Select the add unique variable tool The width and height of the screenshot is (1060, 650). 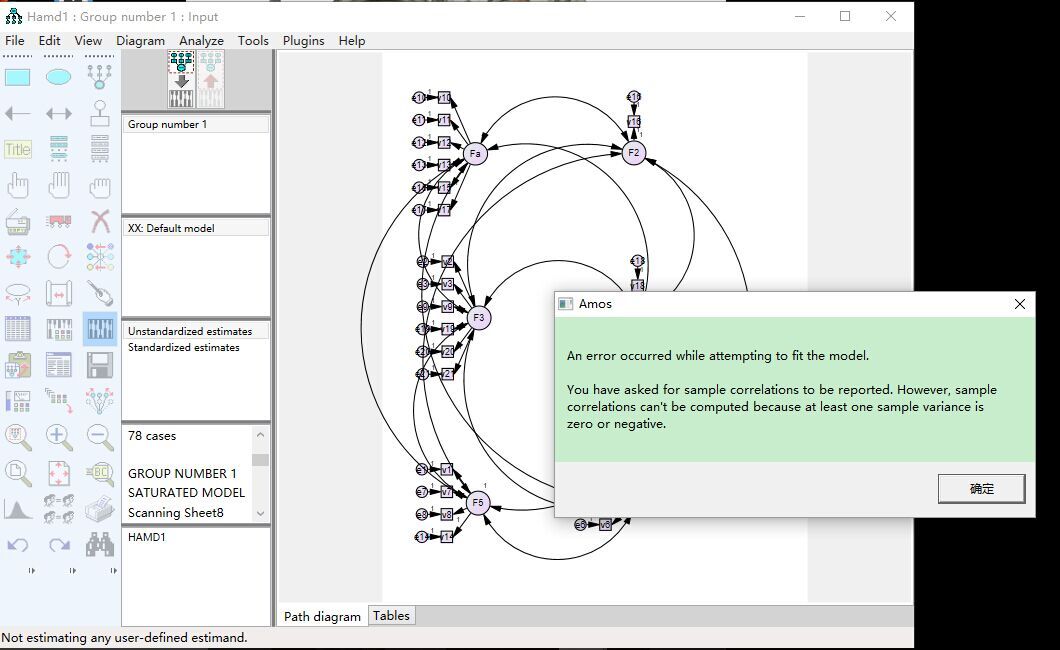pos(100,114)
